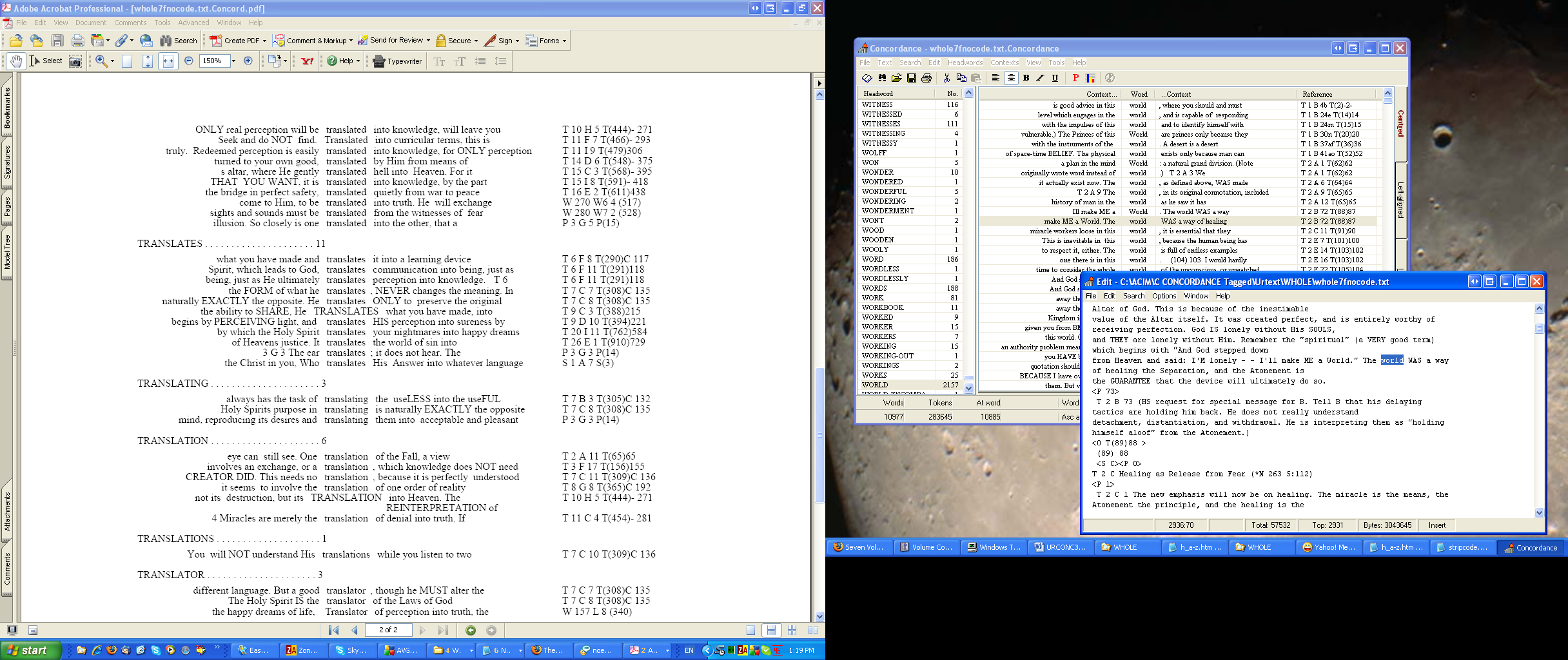
Task: Click the Print icon in Acrobat toolbar
Action: coord(78,41)
